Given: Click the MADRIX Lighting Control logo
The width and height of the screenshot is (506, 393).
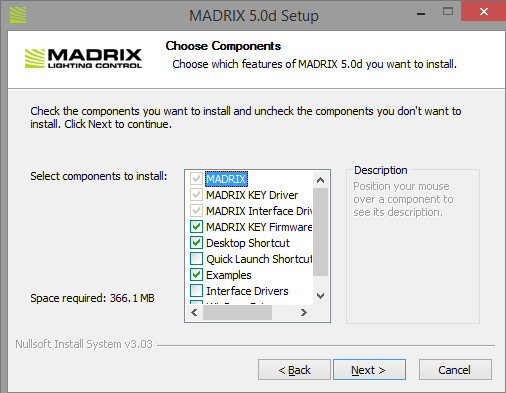Looking at the screenshot, I should pos(83,59).
